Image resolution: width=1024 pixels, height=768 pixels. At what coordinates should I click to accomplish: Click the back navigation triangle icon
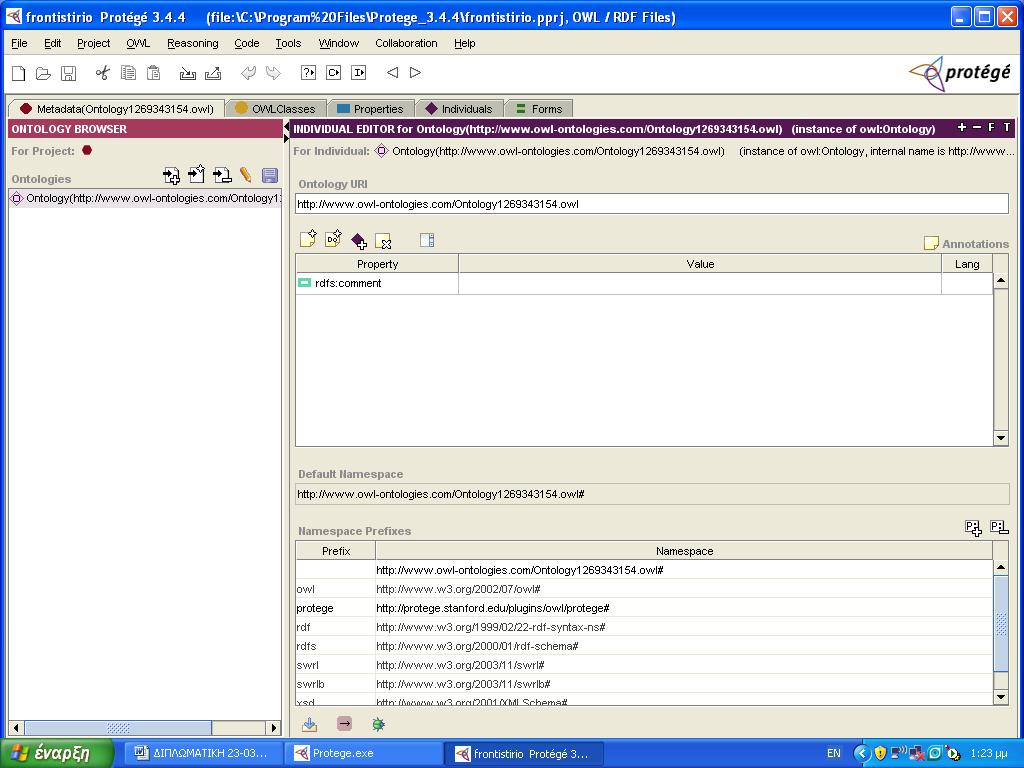[x=392, y=72]
